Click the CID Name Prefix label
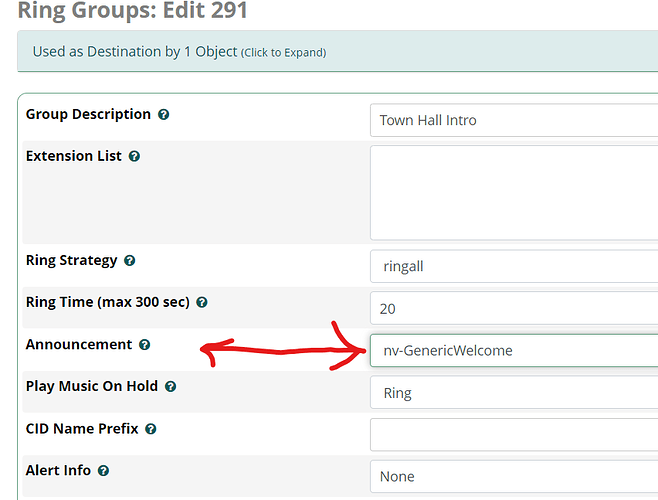This screenshot has height=500, width=658. 82,429
